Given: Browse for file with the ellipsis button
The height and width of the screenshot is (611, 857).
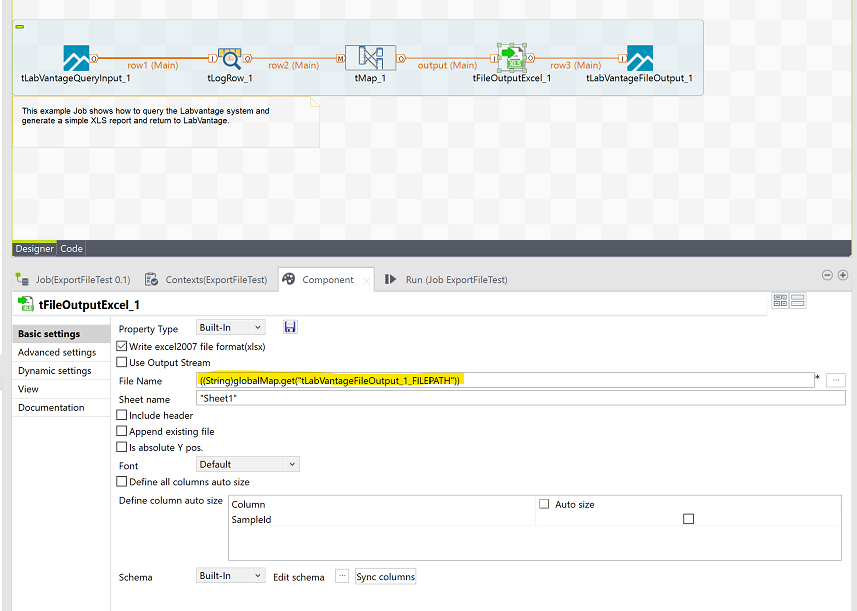Looking at the screenshot, I should (x=836, y=380).
